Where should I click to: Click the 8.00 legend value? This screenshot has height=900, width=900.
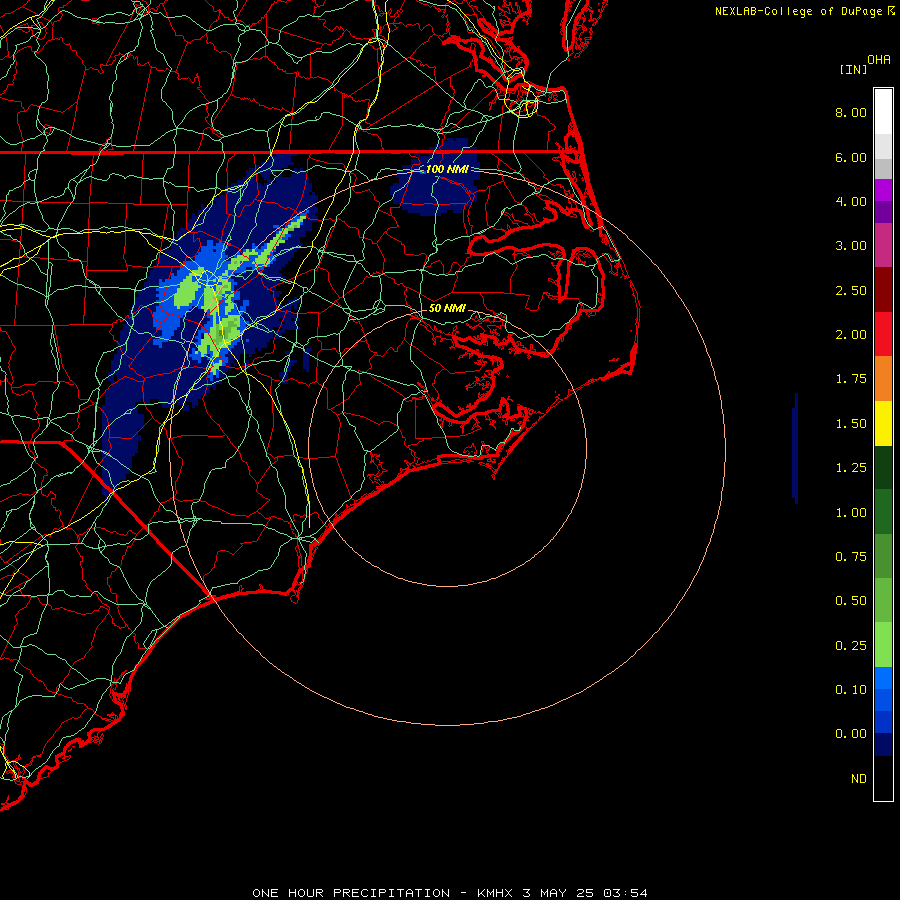pyautogui.click(x=851, y=112)
